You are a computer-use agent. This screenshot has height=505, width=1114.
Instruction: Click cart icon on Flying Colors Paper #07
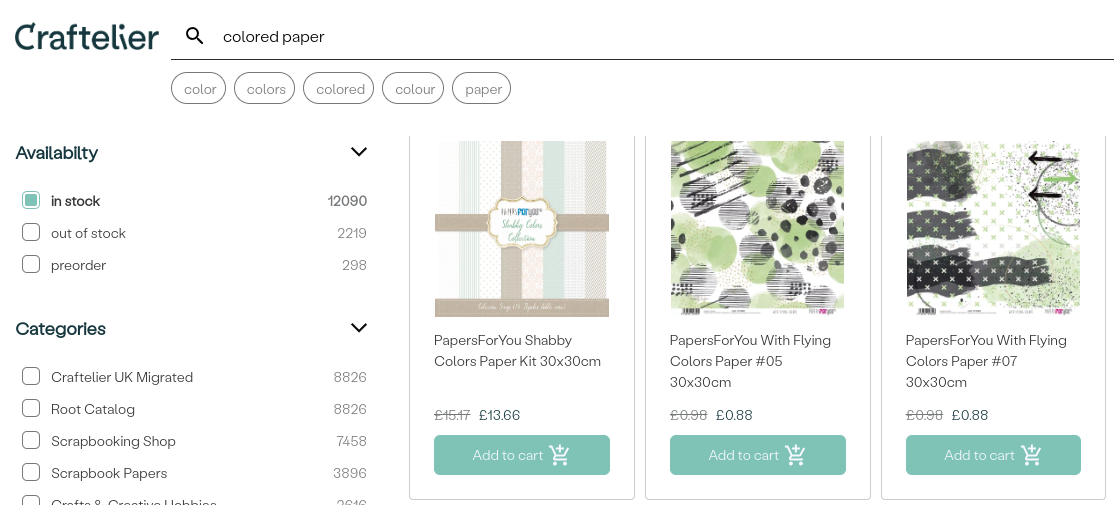(x=1032, y=455)
